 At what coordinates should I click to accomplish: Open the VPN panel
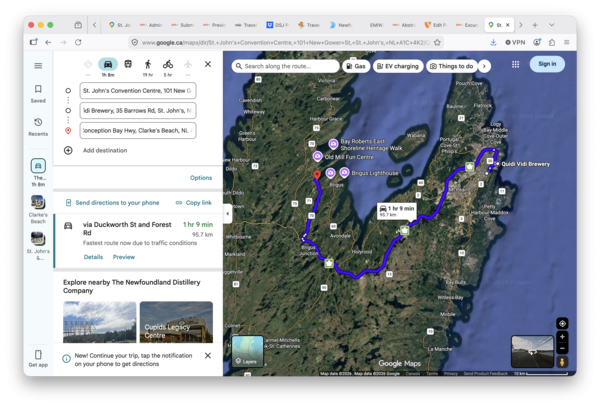[x=515, y=42]
